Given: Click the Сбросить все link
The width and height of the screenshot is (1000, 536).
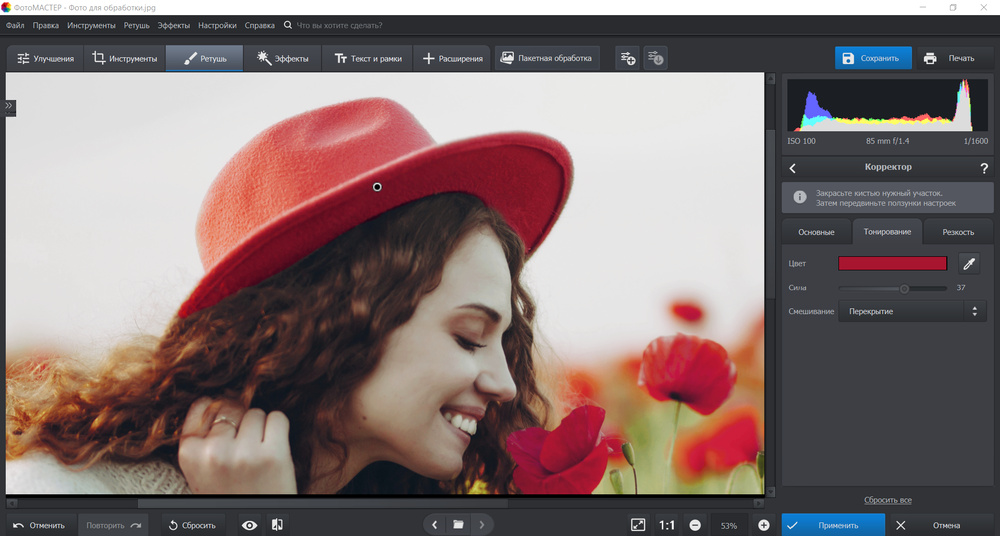Looking at the screenshot, I should [x=887, y=500].
